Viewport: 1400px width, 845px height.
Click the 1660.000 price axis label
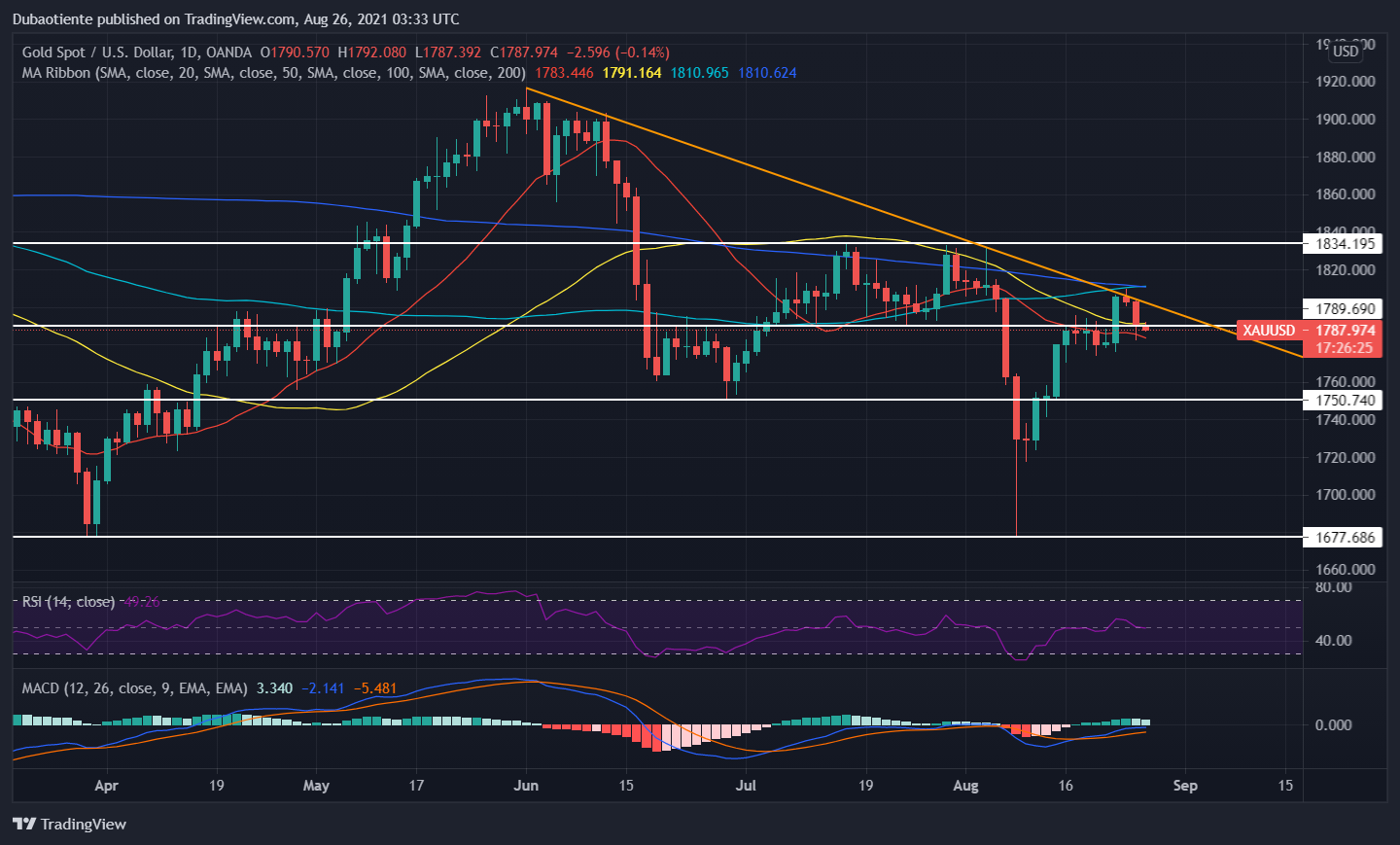coord(1346,570)
